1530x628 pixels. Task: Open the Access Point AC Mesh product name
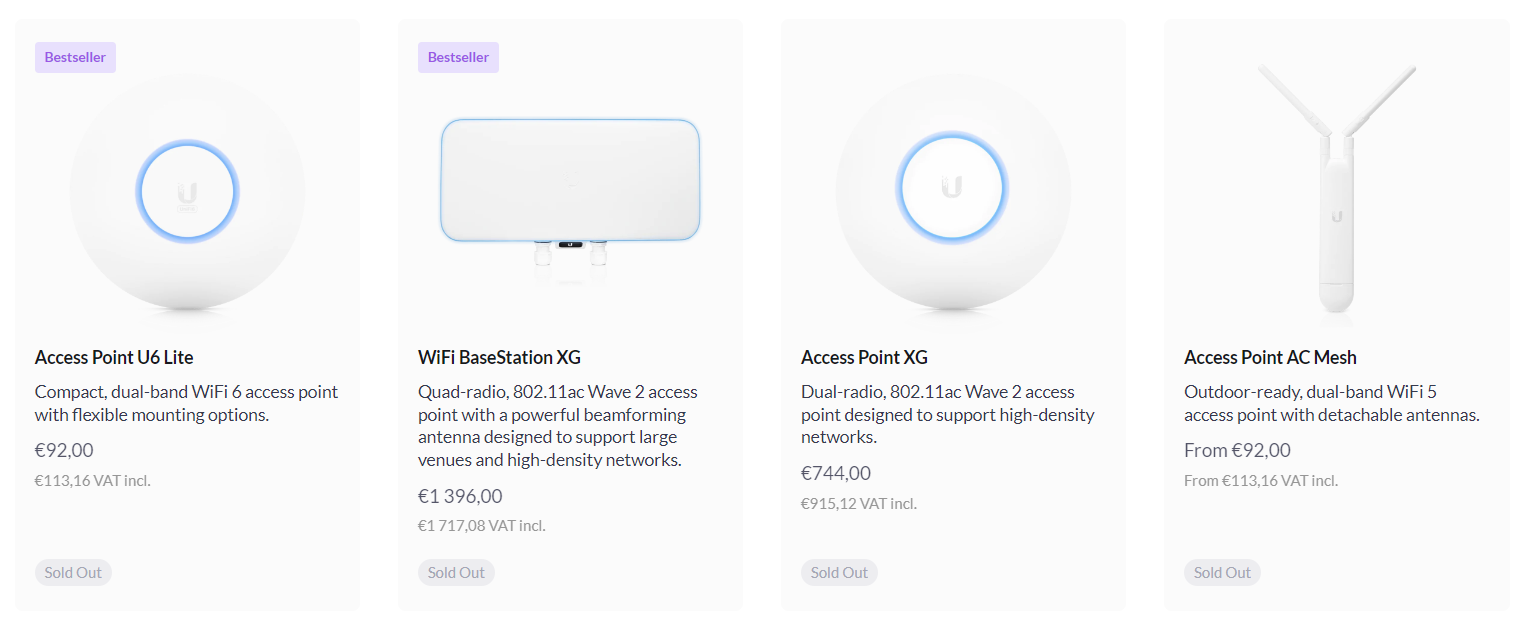click(1270, 357)
